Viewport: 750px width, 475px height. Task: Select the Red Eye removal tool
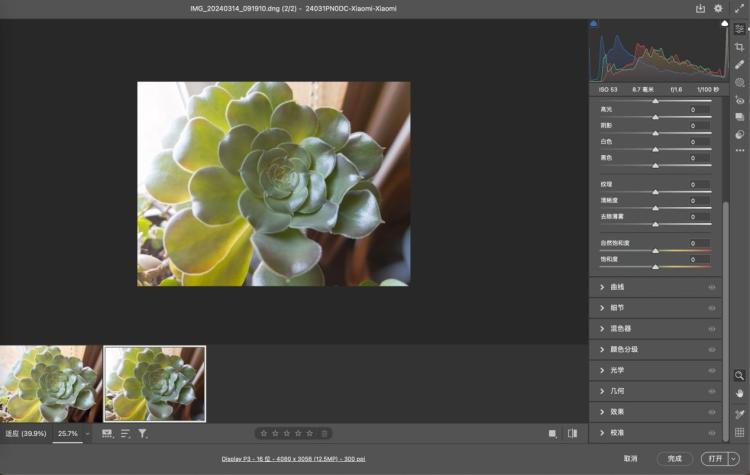click(x=739, y=100)
